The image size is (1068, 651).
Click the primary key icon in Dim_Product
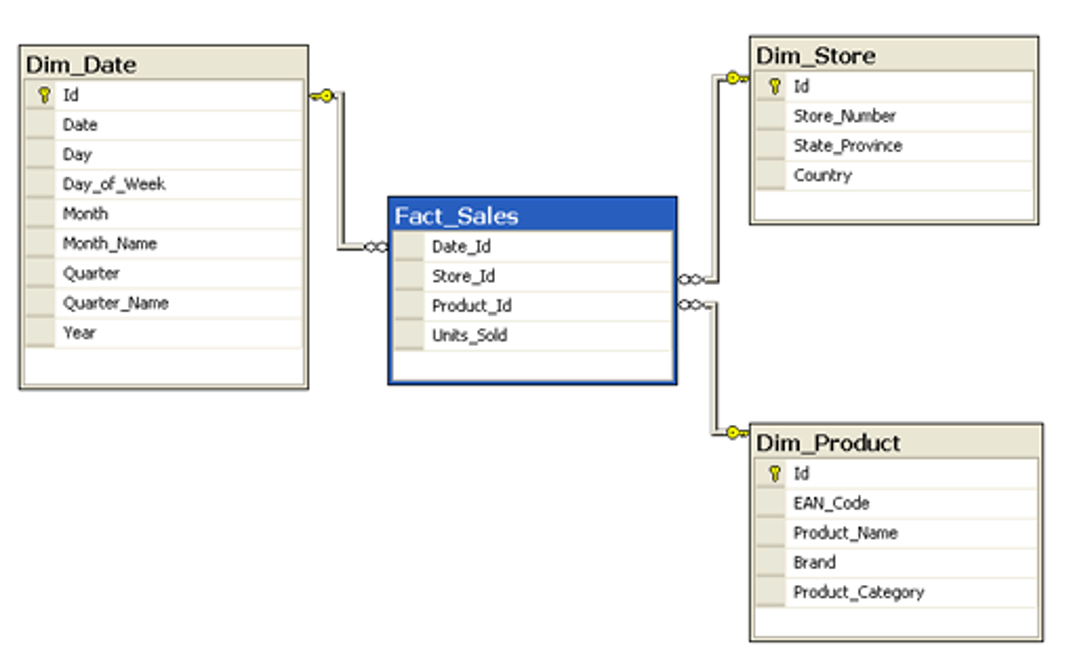click(x=774, y=473)
